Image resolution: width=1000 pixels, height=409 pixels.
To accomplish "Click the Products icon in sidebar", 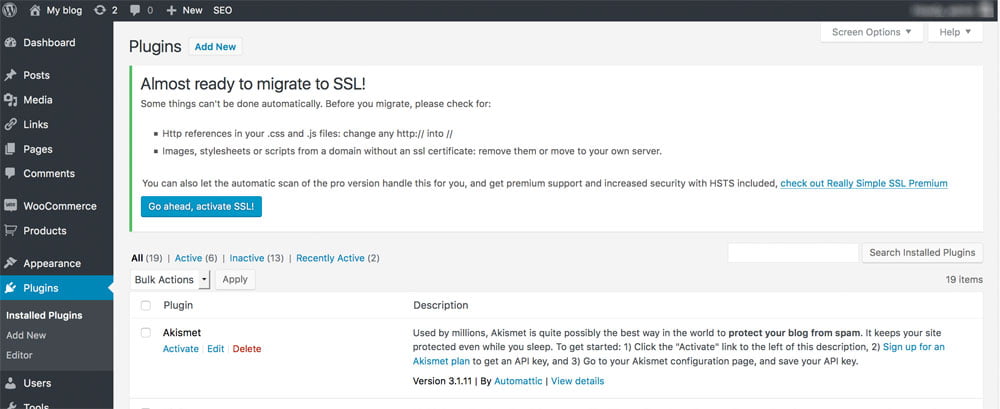I will [x=10, y=230].
